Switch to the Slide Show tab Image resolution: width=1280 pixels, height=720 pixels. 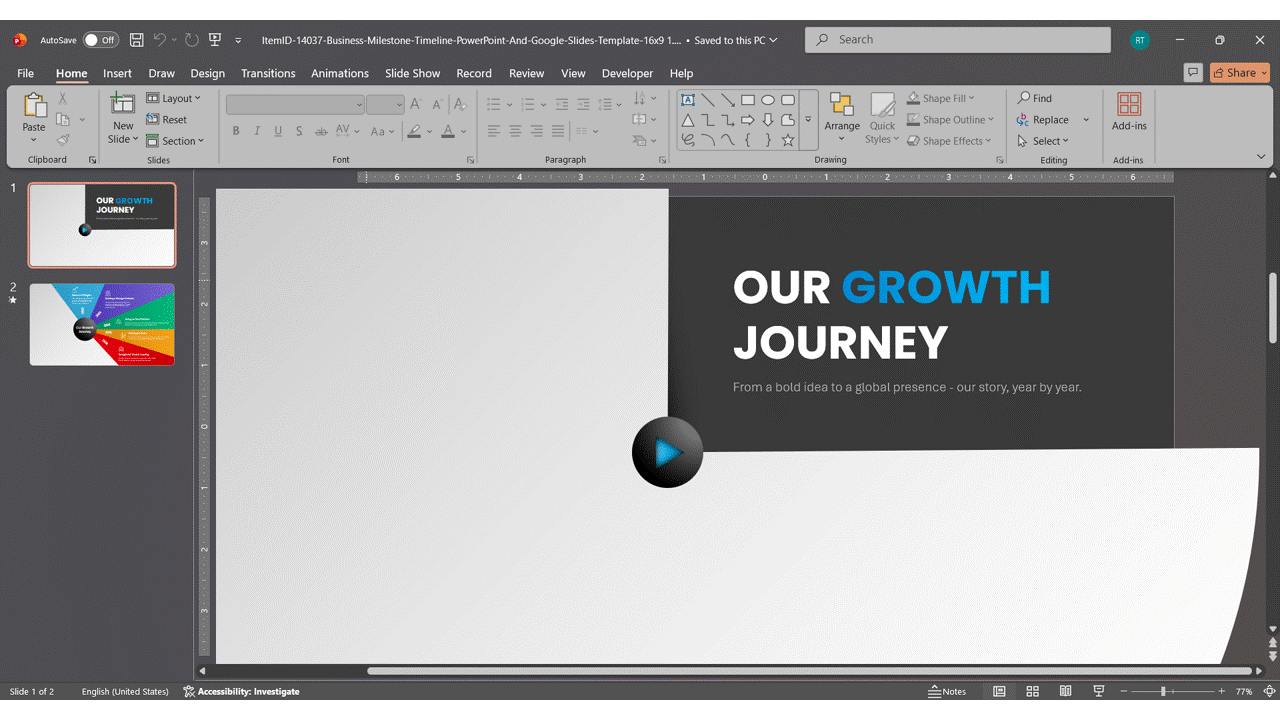coord(412,73)
